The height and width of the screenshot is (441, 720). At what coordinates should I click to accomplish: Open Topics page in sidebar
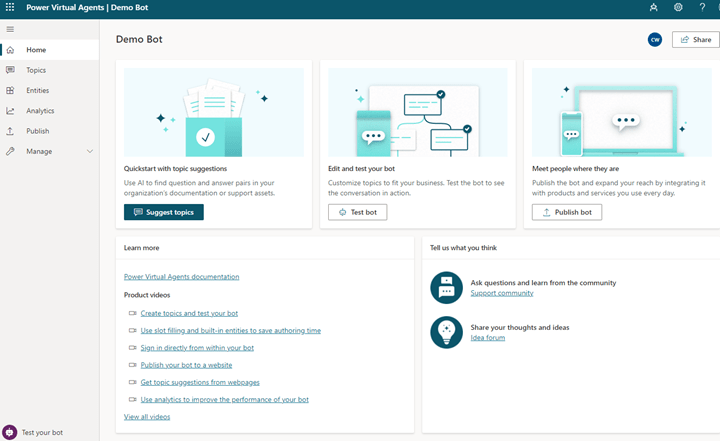50,70
